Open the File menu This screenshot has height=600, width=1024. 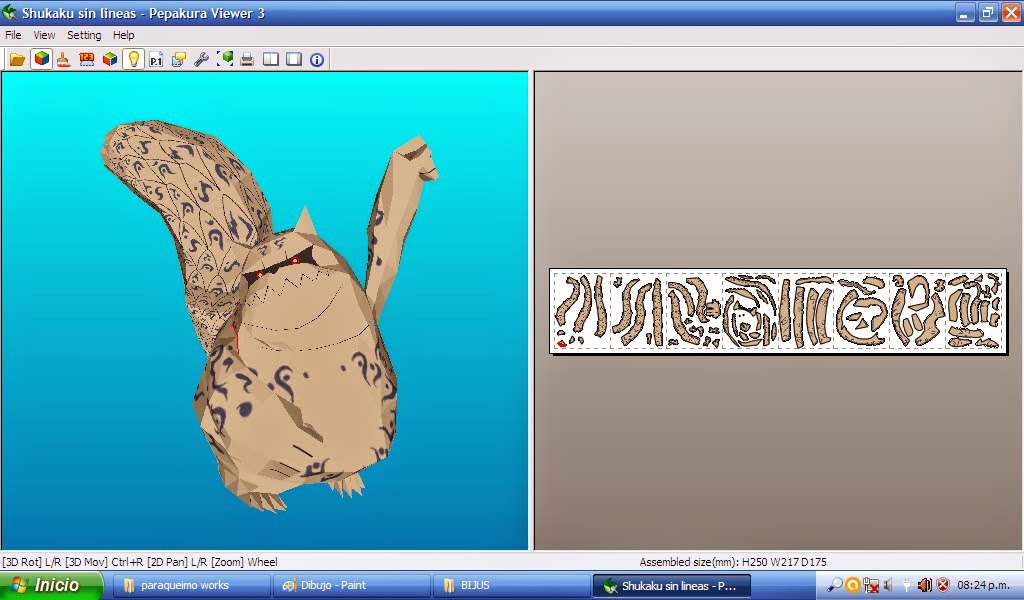click(x=13, y=35)
